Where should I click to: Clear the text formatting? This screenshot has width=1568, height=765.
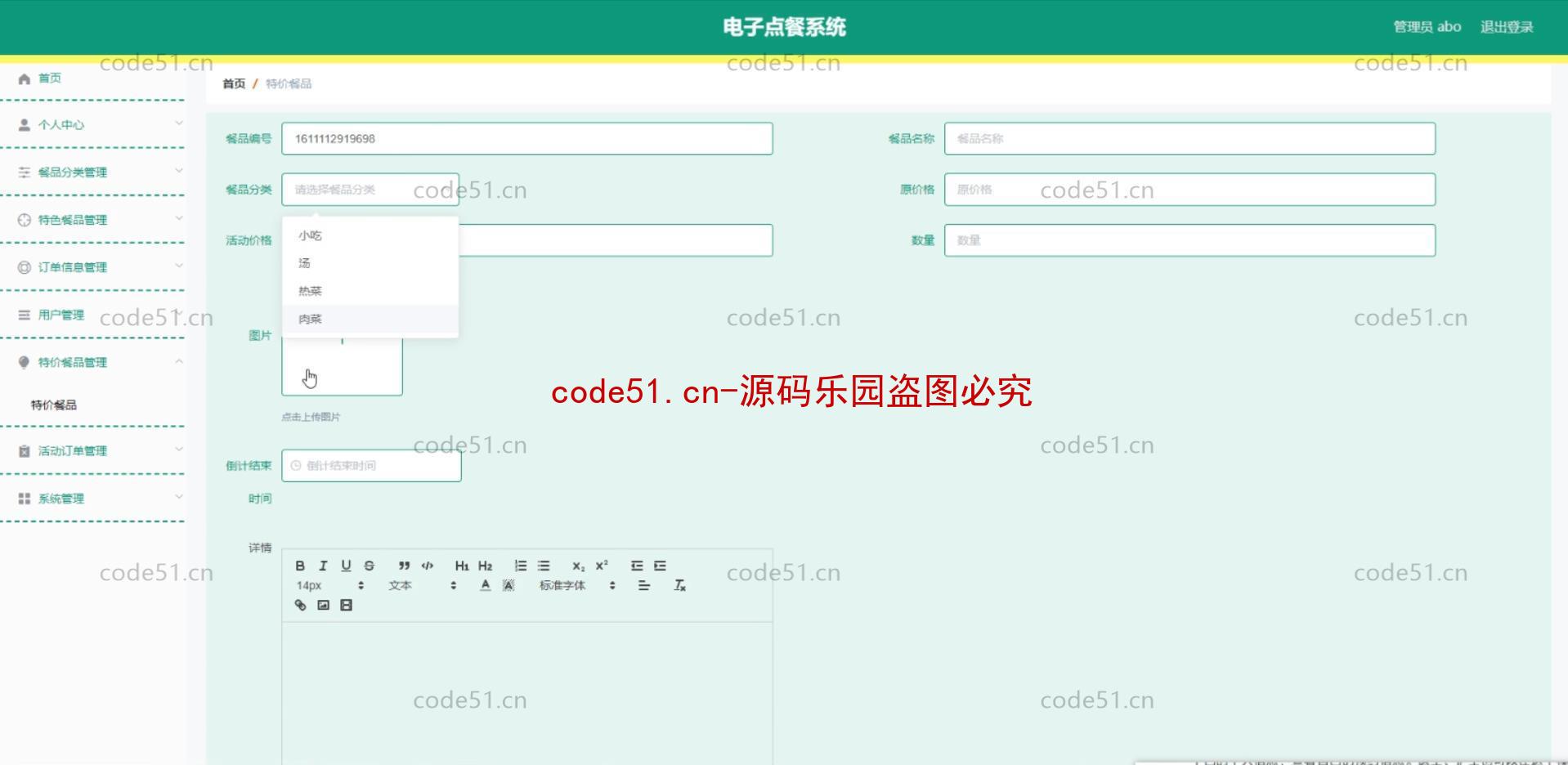[x=679, y=585]
